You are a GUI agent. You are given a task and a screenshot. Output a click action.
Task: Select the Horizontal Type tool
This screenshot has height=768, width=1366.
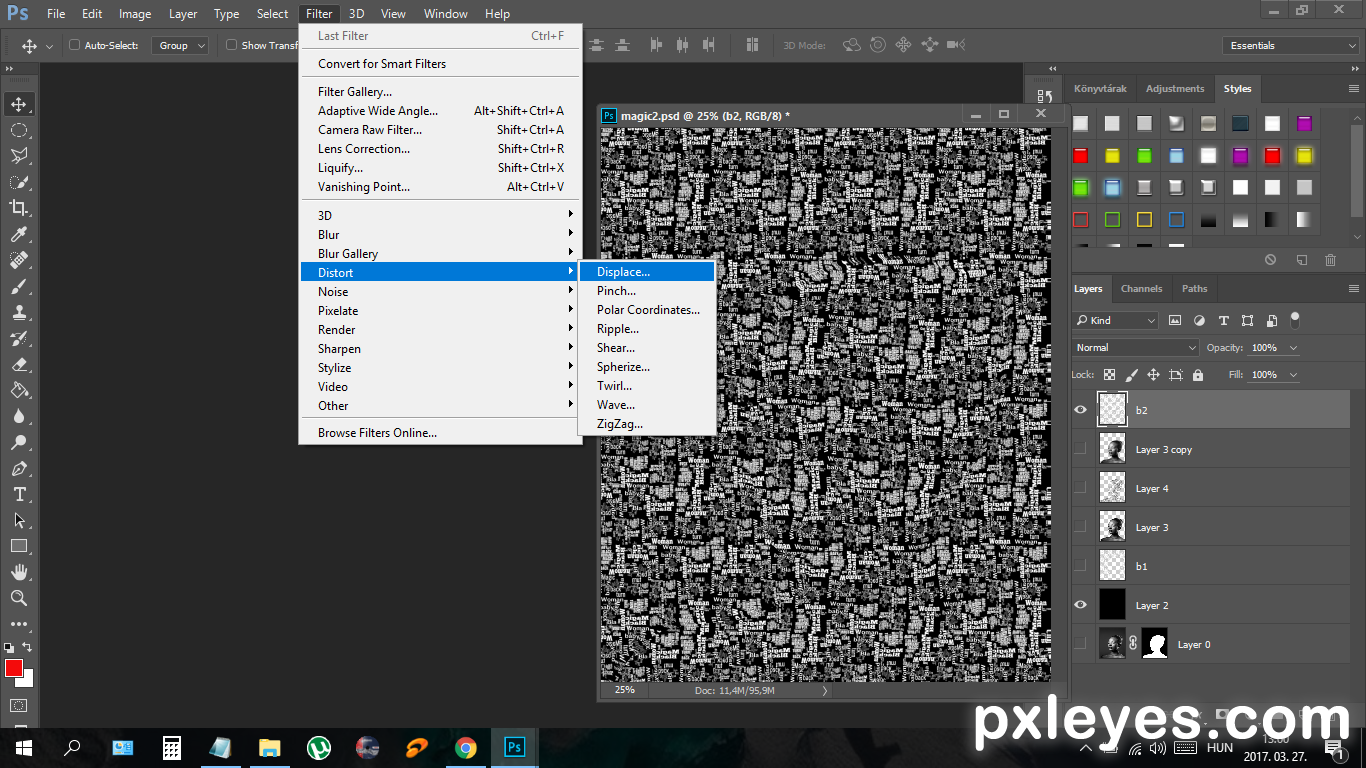[19, 494]
